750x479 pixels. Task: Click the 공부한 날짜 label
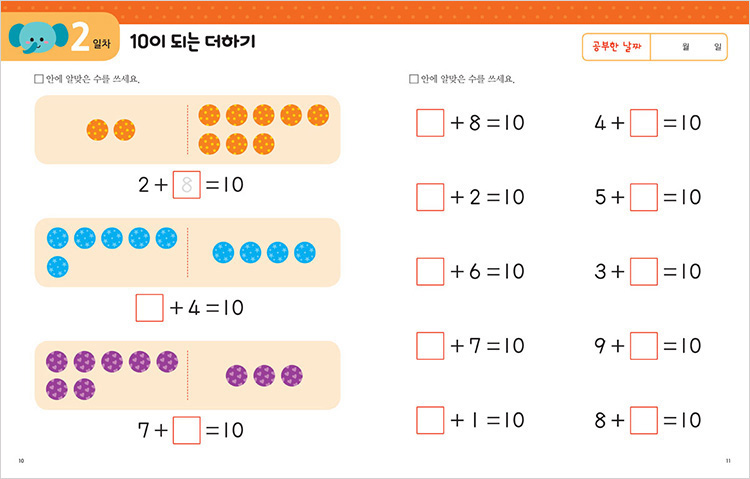click(x=617, y=46)
